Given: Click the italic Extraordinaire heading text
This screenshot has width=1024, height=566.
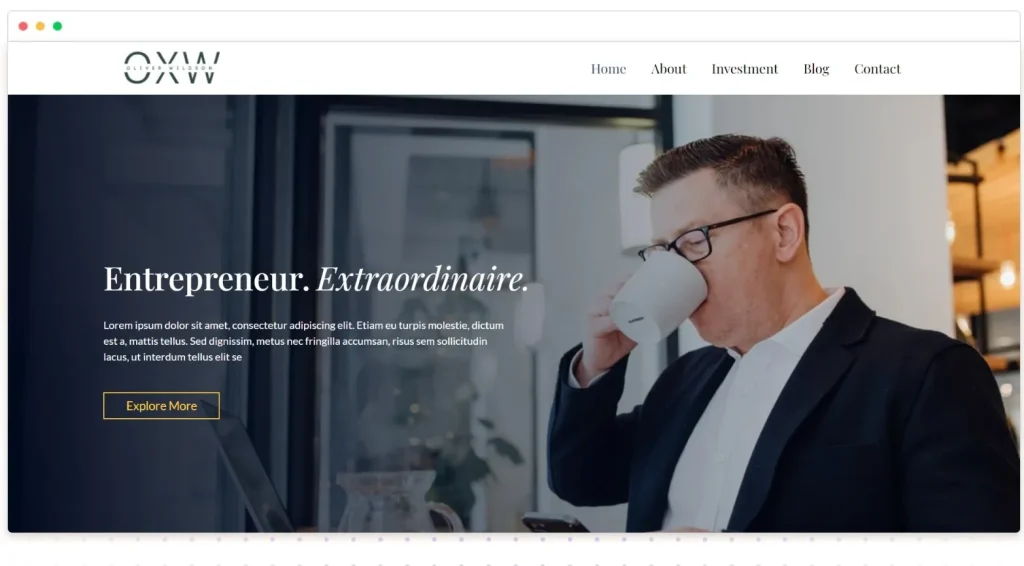Looking at the screenshot, I should pos(423,279).
